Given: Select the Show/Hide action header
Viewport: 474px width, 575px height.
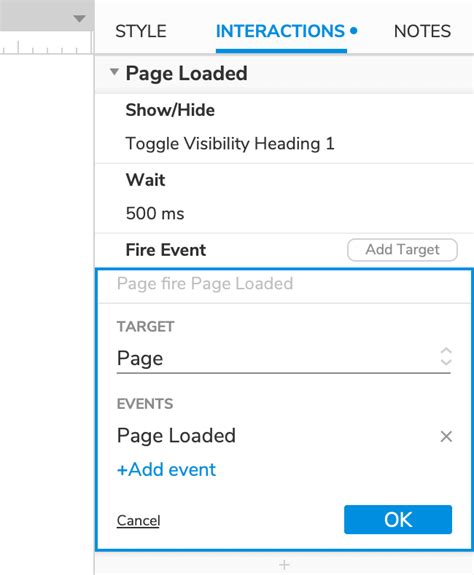Looking at the screenshot, I should [170, 110].
